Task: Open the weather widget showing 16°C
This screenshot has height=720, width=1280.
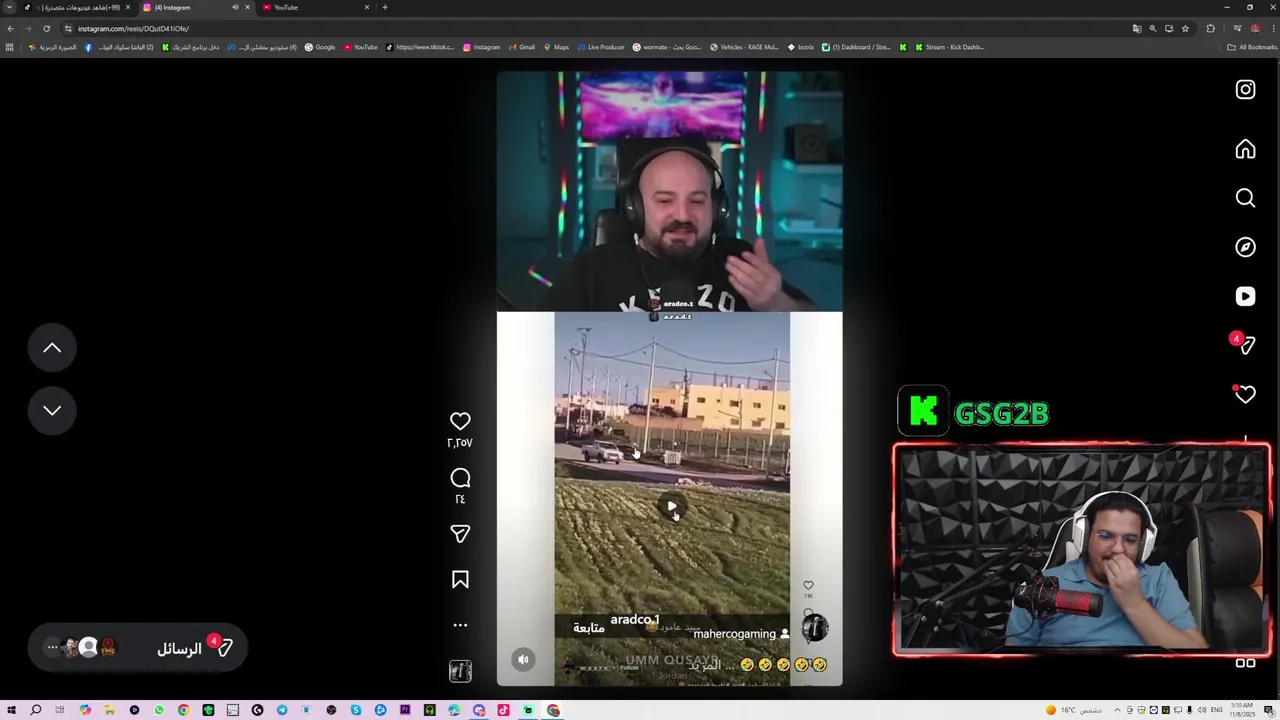Action: (x=1074, y=710)
